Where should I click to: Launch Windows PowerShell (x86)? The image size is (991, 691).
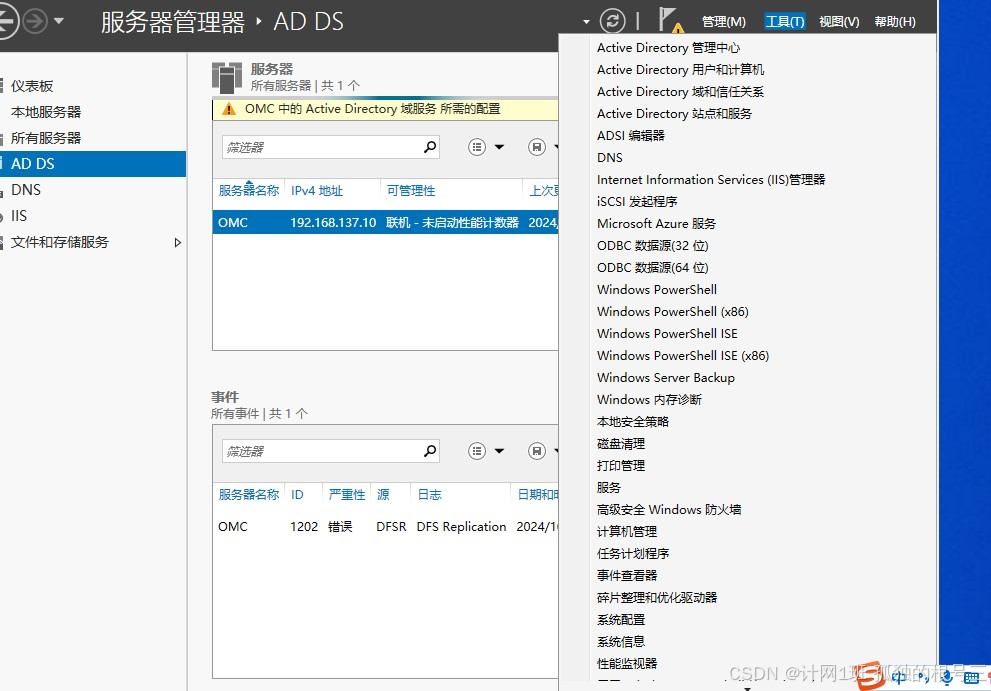(x=672, y=312)
